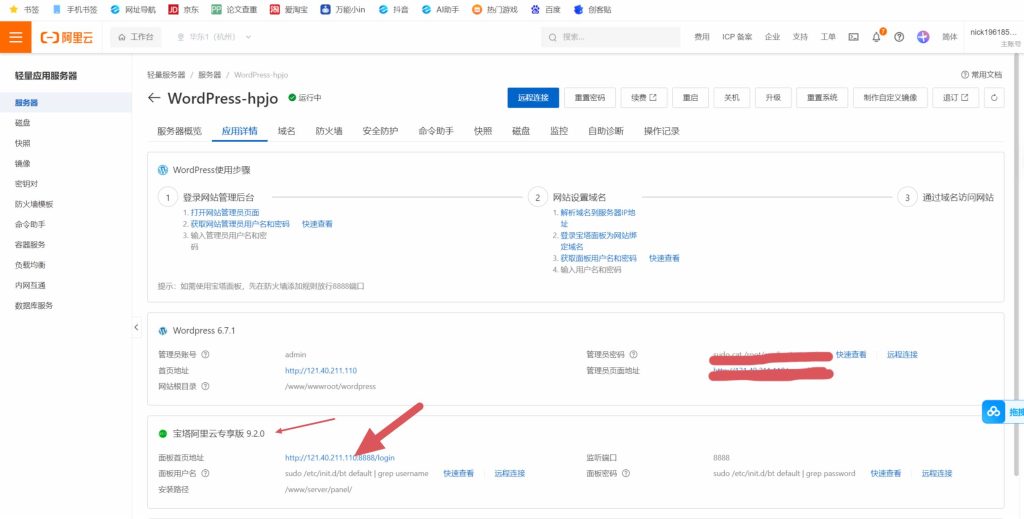Expand the 华东1（杭州） region dropdown

(214, 37)
